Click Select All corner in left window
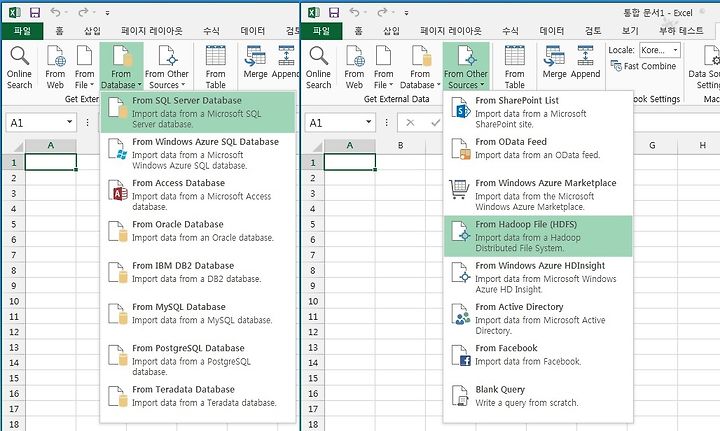 point(14,146)
